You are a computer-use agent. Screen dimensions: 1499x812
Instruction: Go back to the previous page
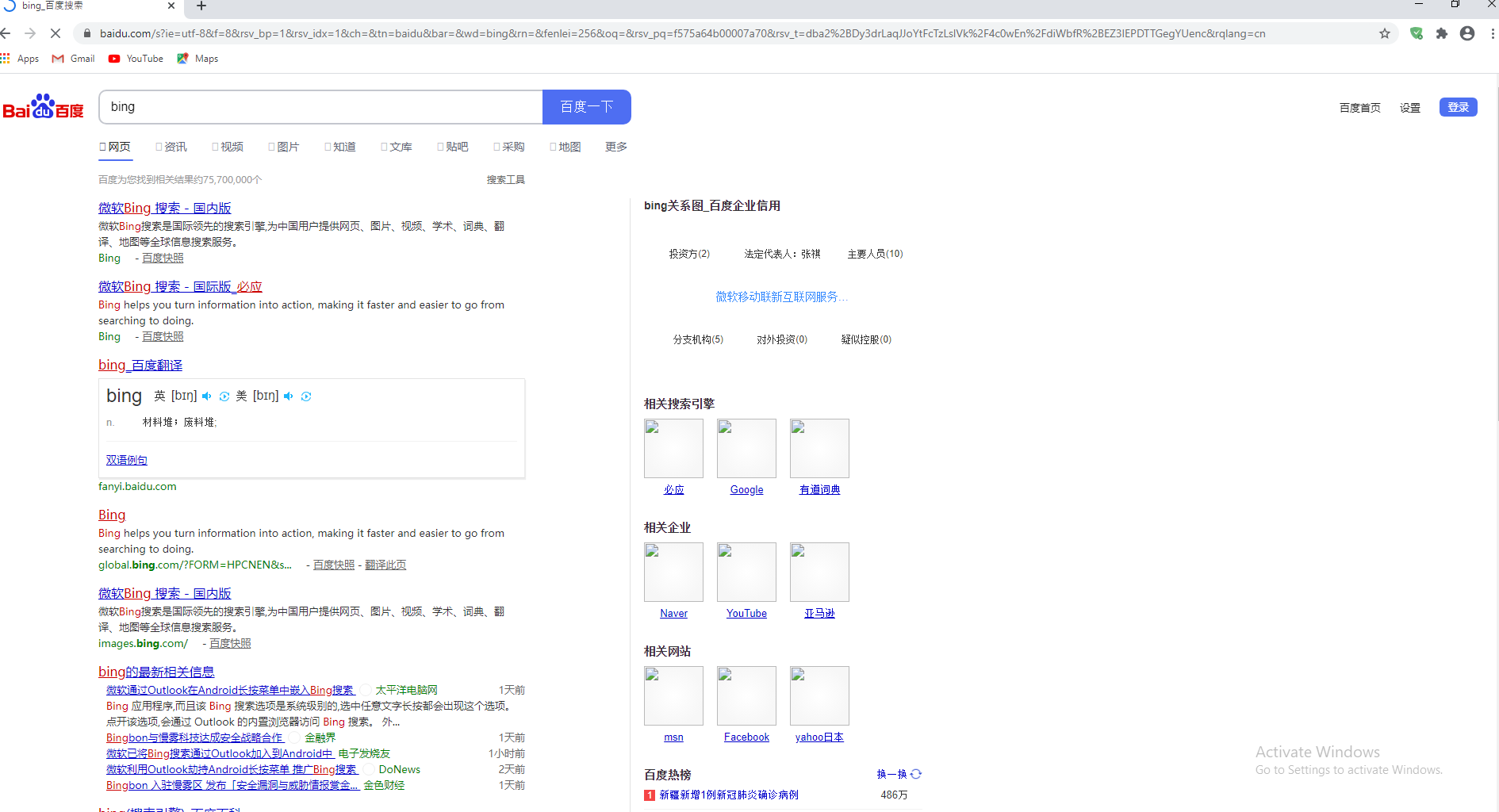pyautogui.click(x=6, y=33)
